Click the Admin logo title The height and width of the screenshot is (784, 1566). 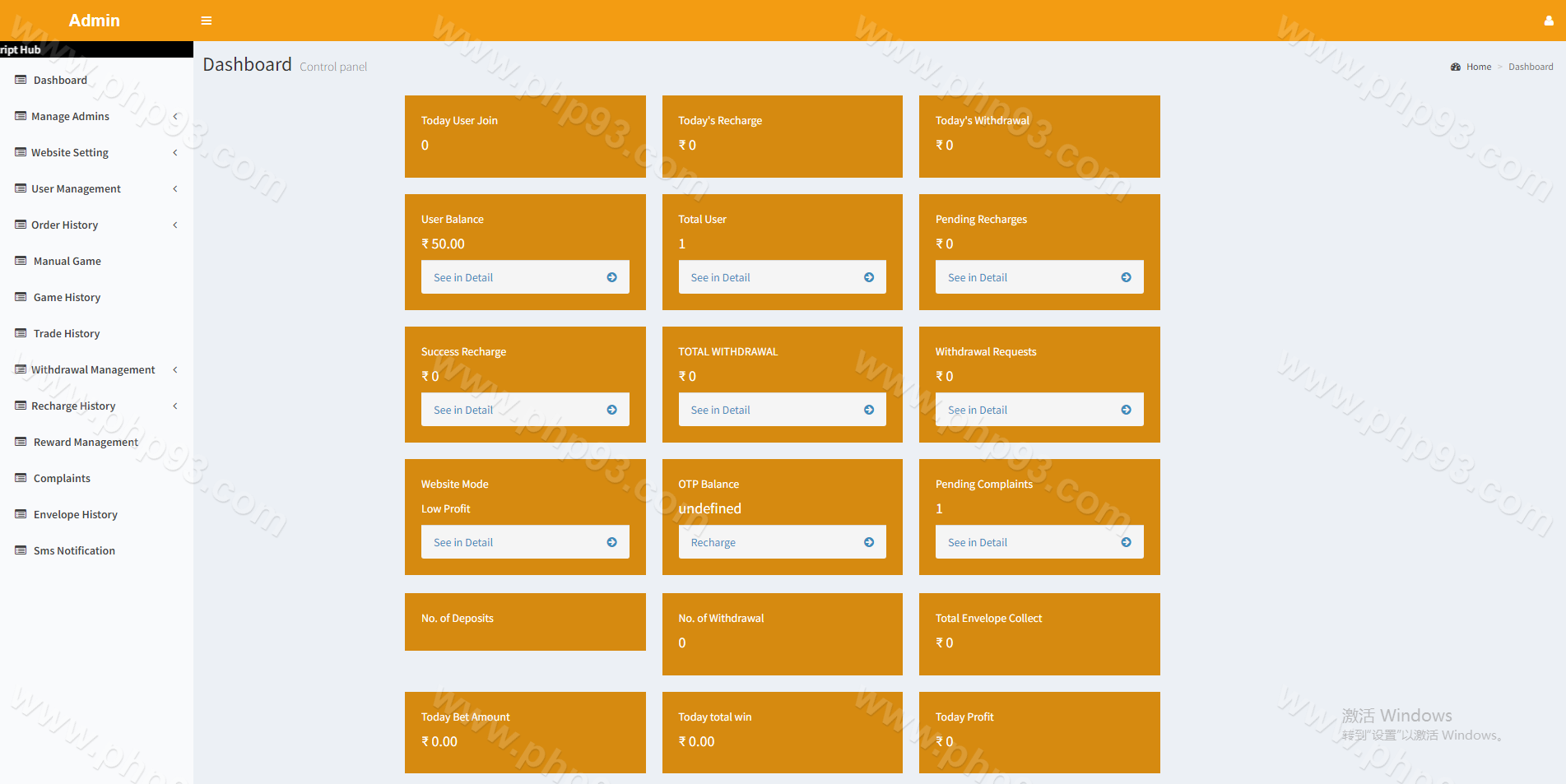pos(94,21)
